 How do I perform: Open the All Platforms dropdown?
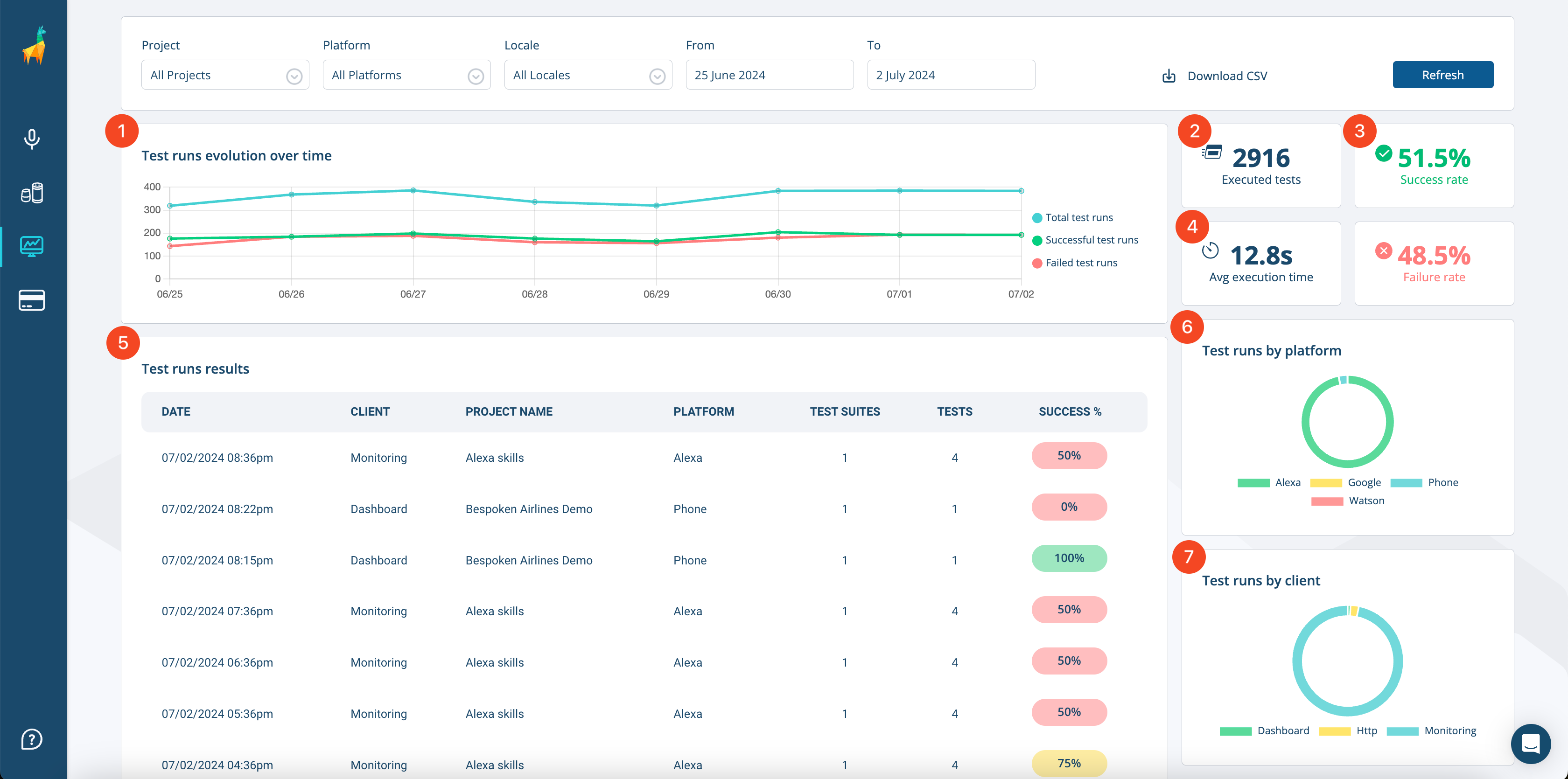[x=406, y=75]
